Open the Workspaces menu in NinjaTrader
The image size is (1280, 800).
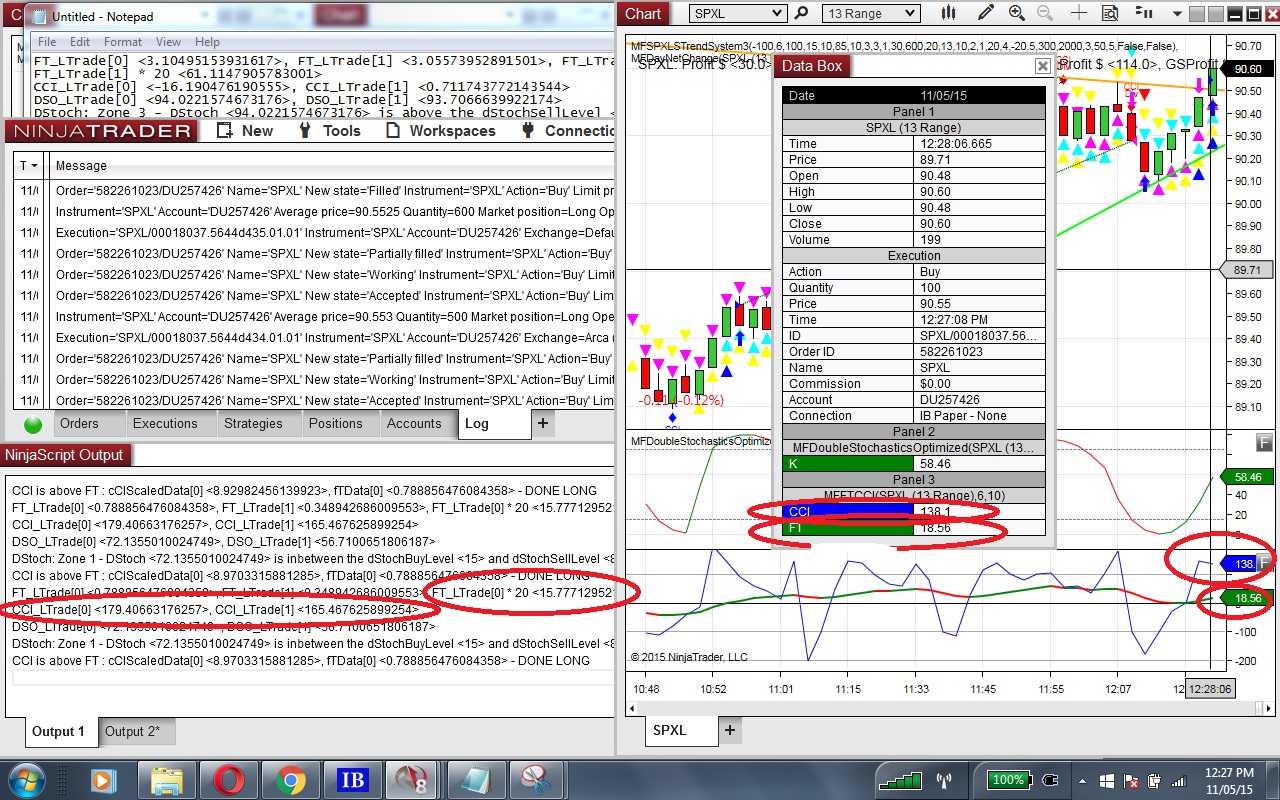(441, 131)
